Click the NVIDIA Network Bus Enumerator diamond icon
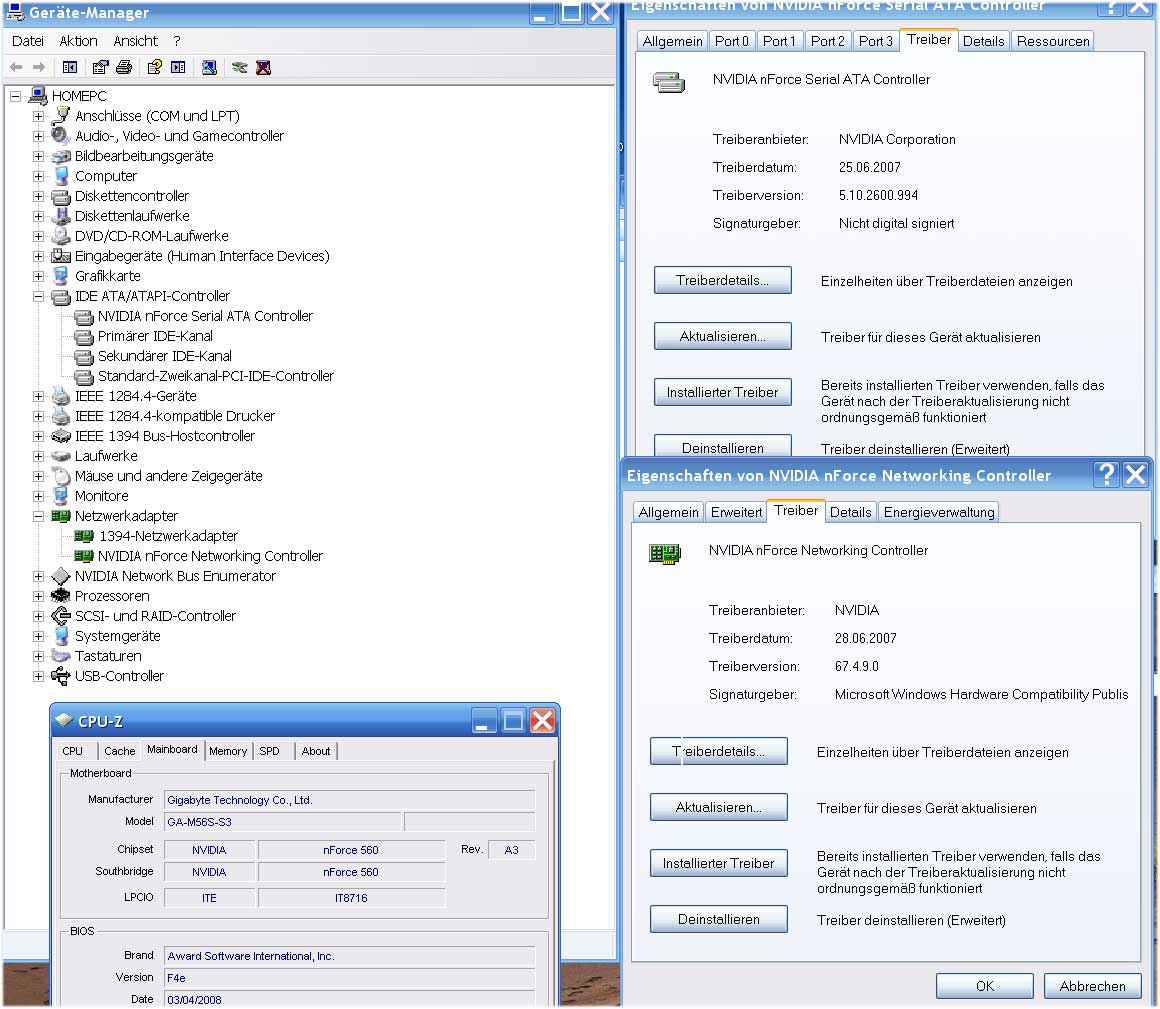This screenshot has width=1160, height=1009. (x=61, y=576)
